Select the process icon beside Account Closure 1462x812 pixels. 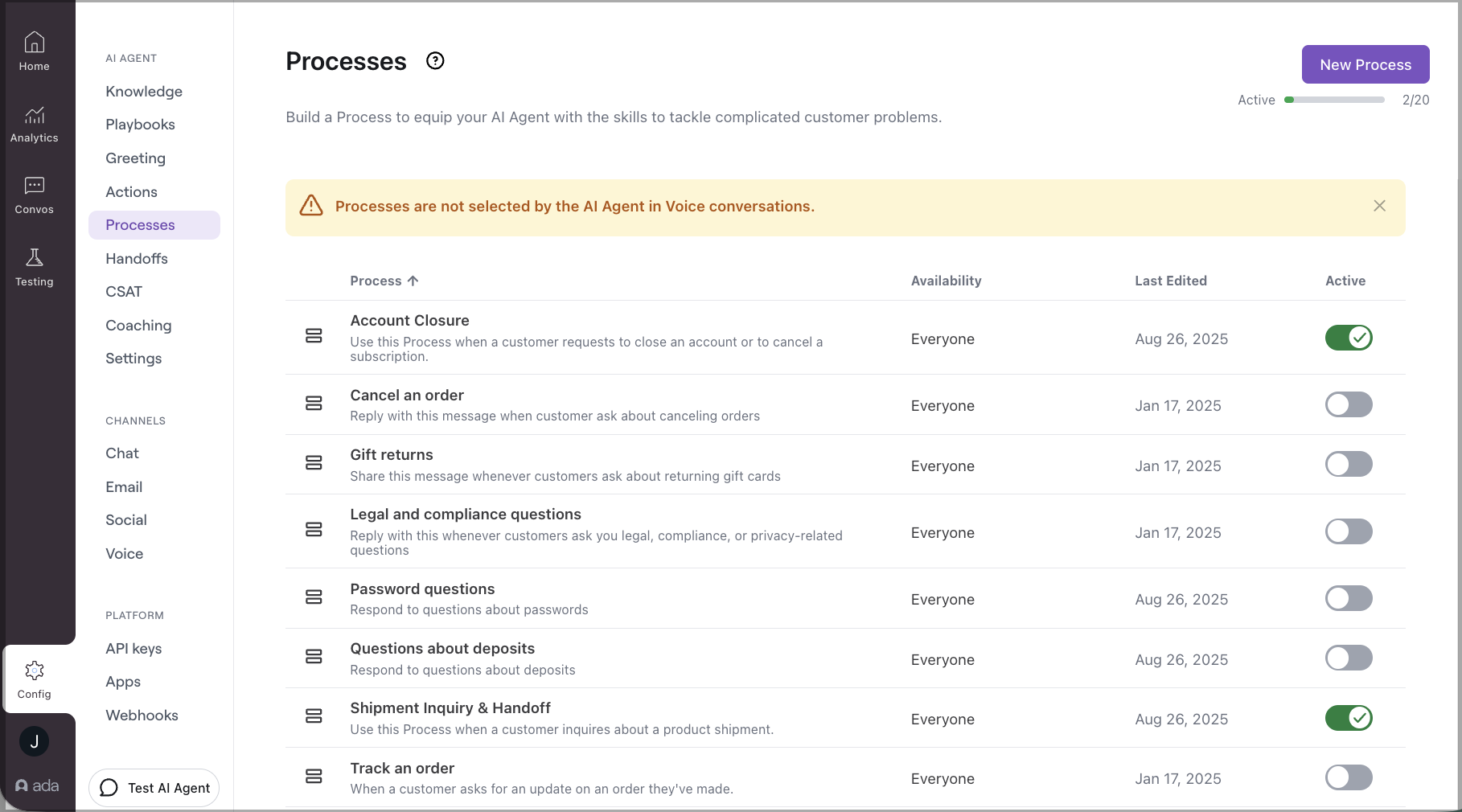point(314,336)
